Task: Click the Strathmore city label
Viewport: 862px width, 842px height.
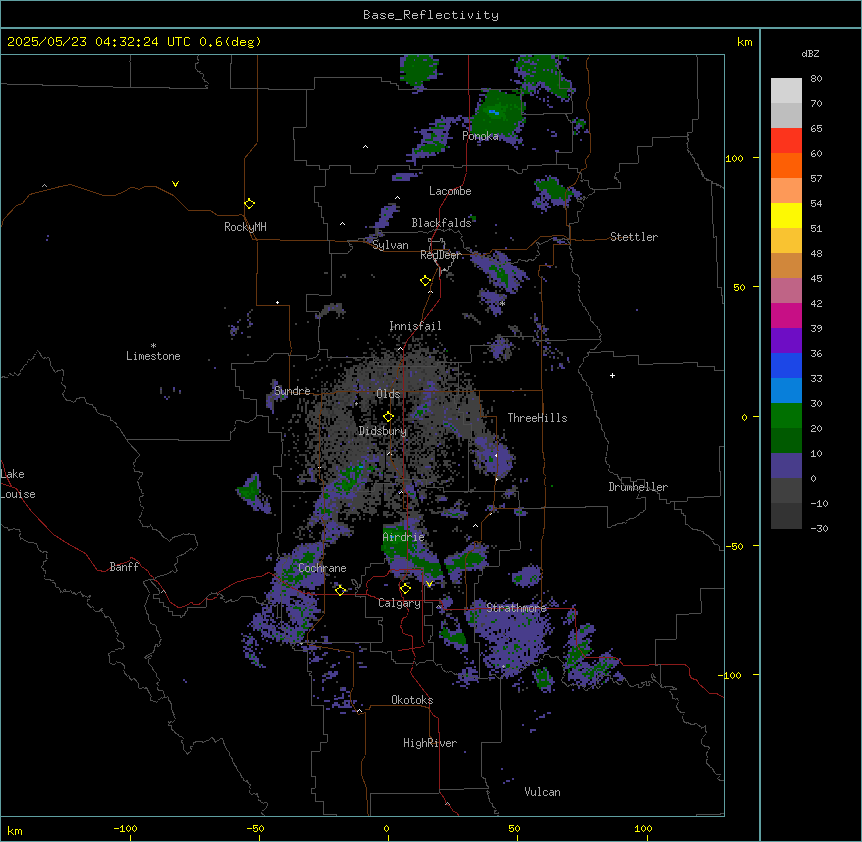Action: coord(517,607)
